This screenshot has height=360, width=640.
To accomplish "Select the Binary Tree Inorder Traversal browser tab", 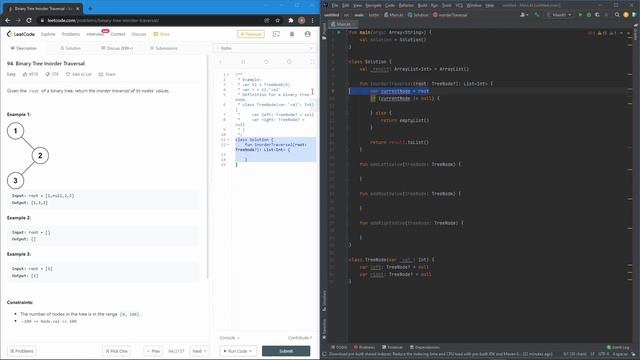I will point(43,8).
